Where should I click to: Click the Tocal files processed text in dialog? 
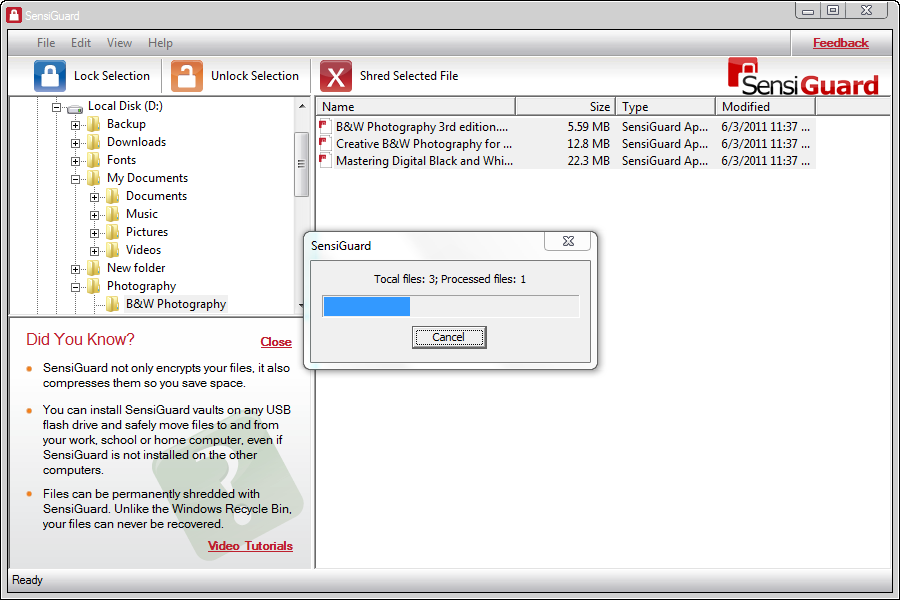pyautogui.click(x=450, y=279)
